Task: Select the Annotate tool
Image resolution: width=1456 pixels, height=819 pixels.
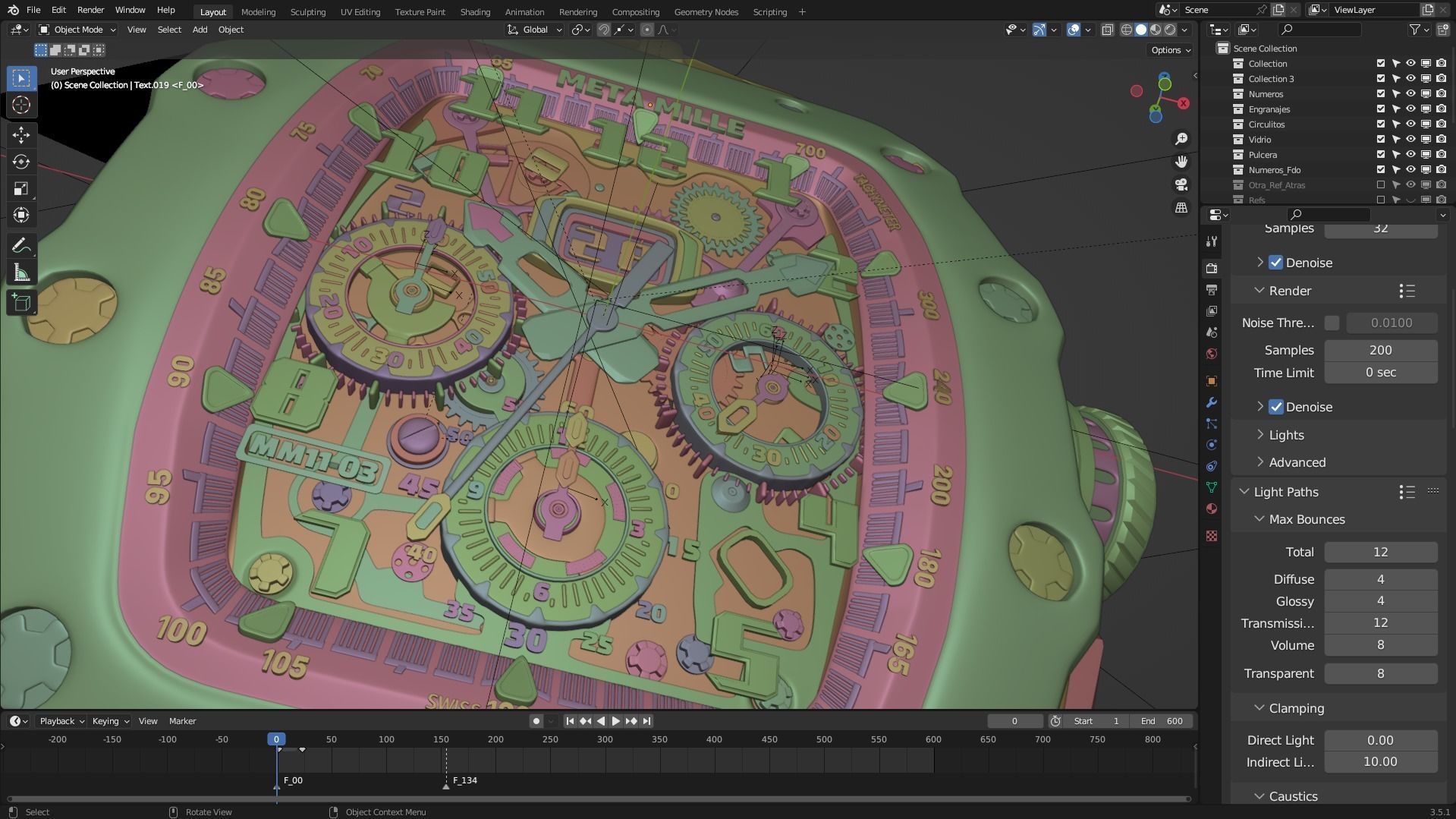Action: tap(21, 246)
